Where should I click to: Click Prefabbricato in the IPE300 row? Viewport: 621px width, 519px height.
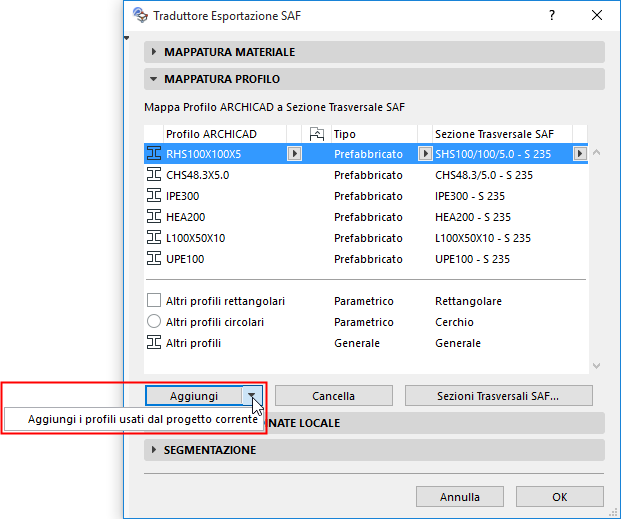point(368,196)
